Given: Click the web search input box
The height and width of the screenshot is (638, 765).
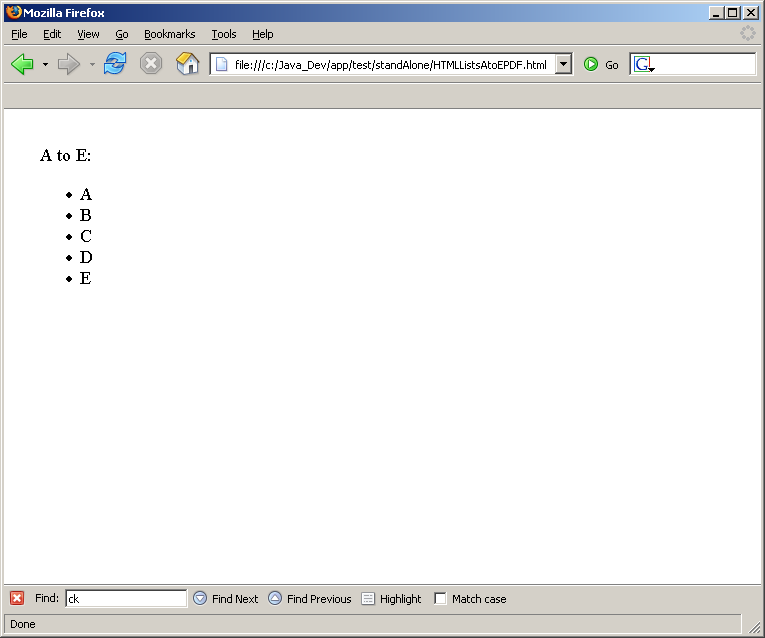Looking at the screenshot, I should click(705, 64).
